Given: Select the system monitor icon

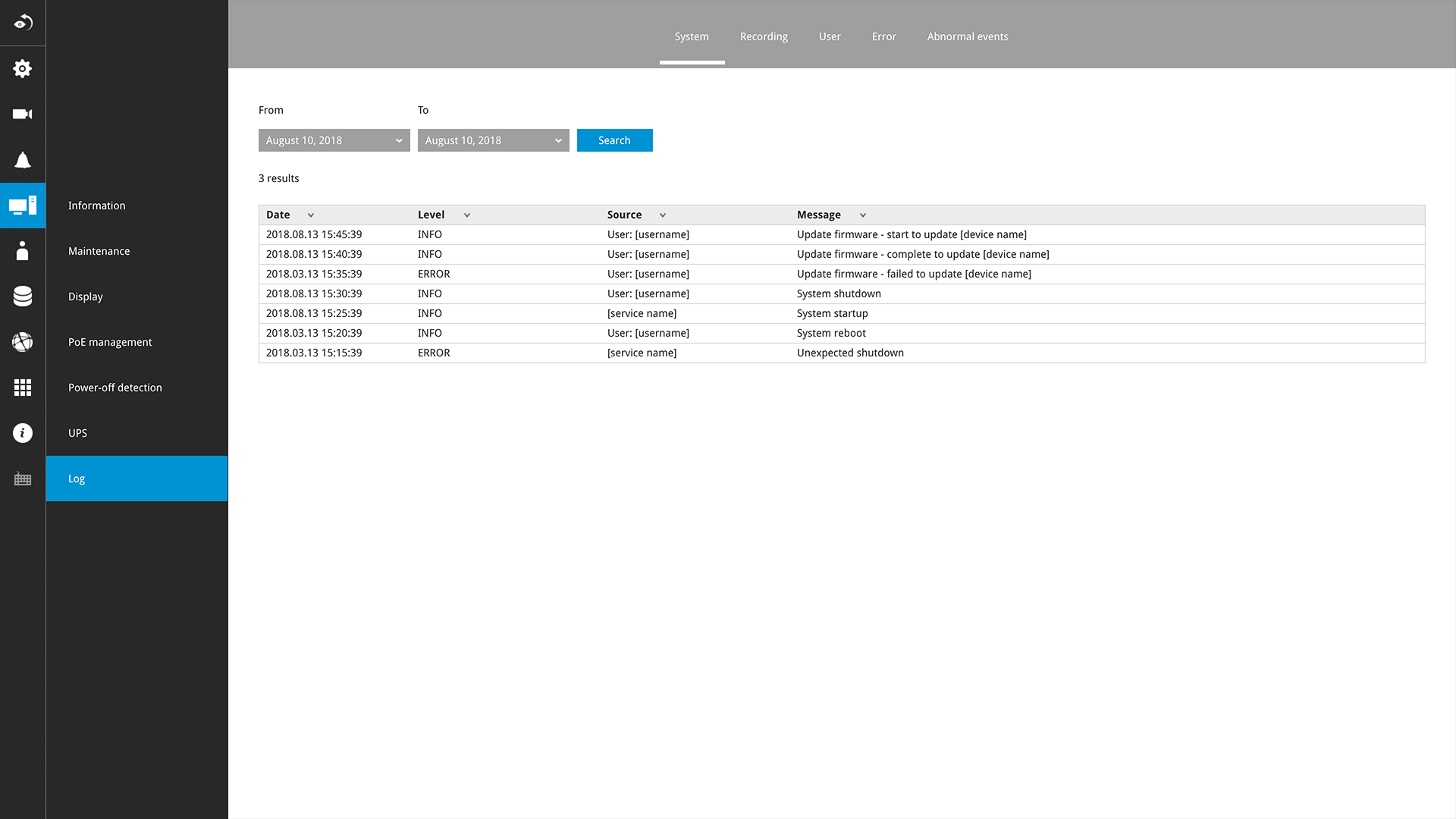Looking at the screenshot, I should pos(23,206).
